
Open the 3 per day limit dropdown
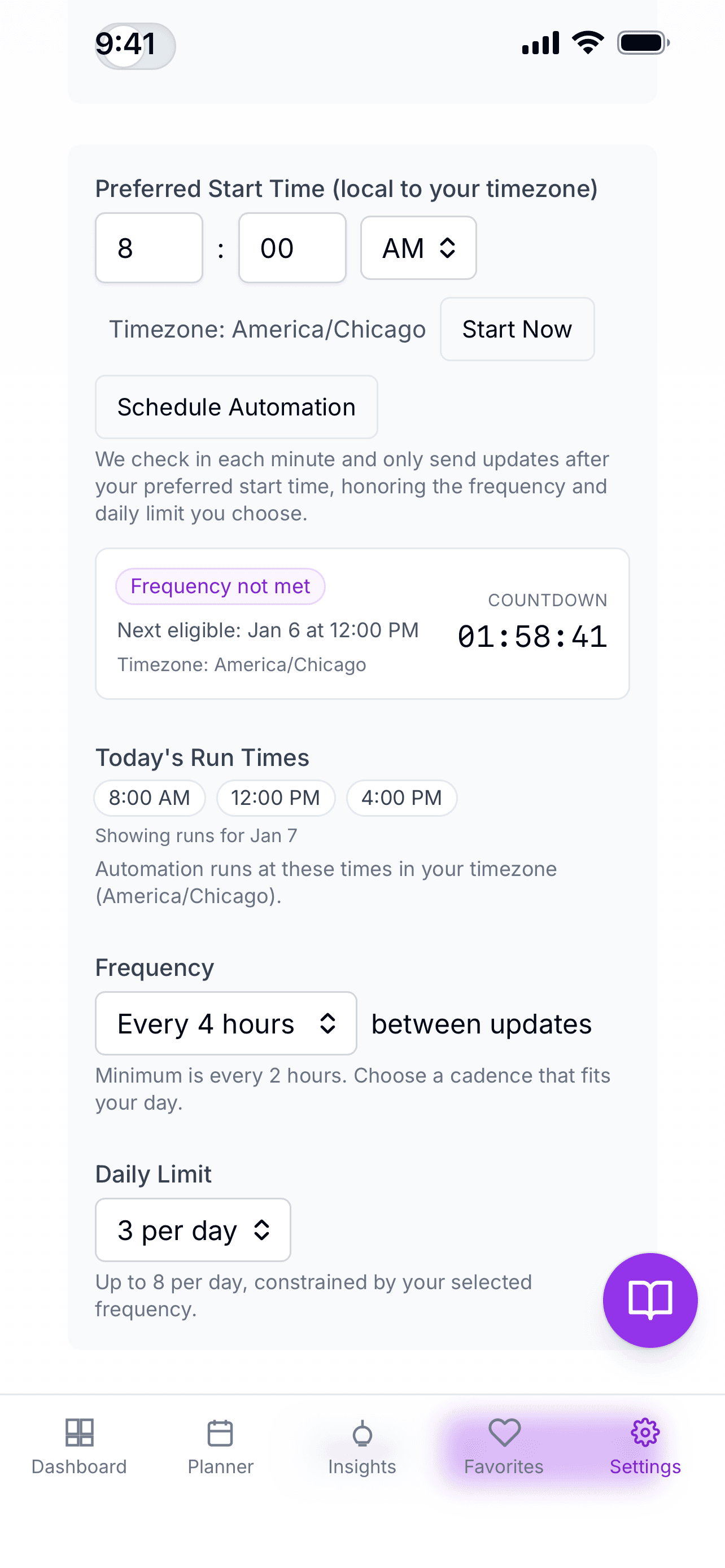[193, 1229]
